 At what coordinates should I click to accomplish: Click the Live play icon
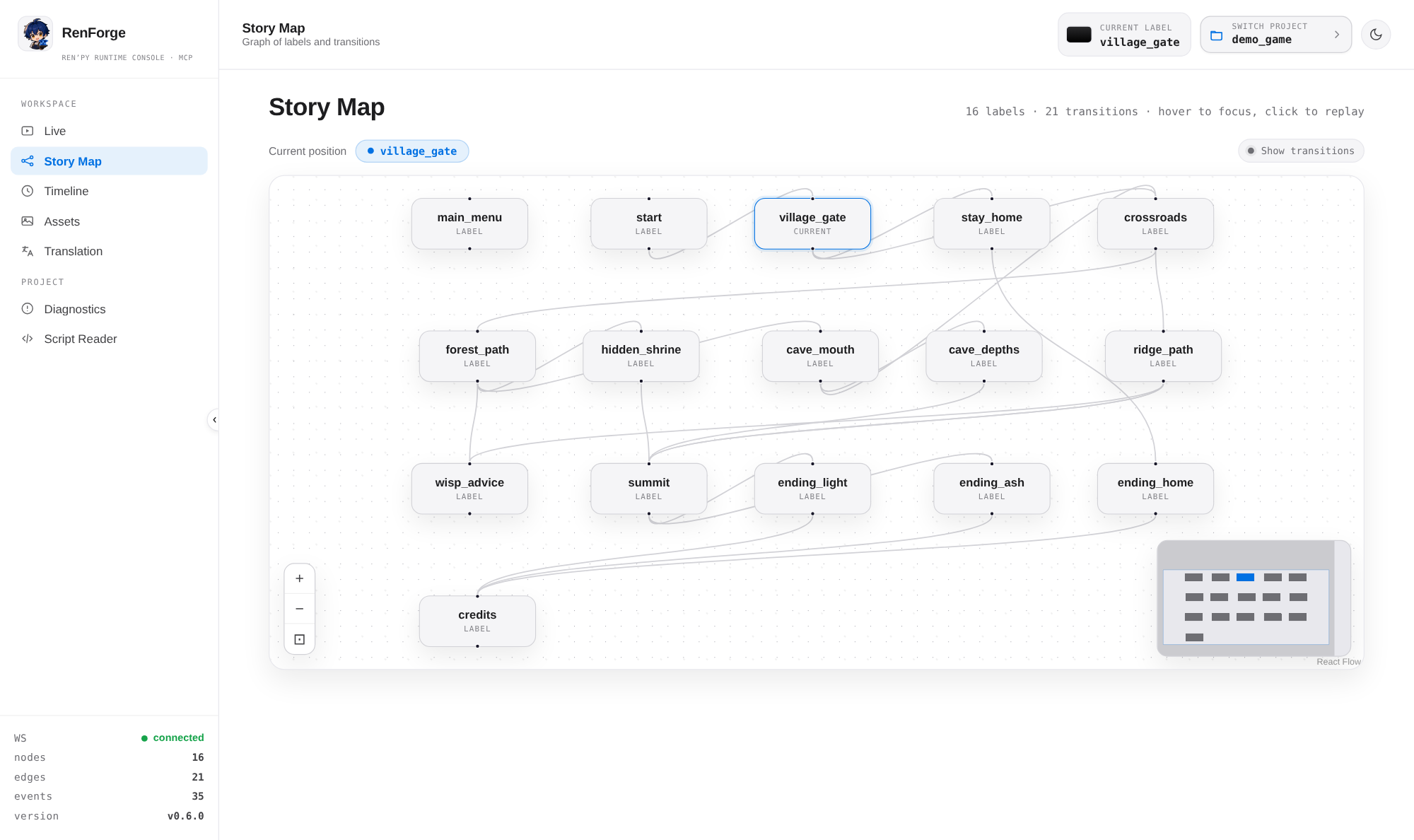click(x=28, y=131)
